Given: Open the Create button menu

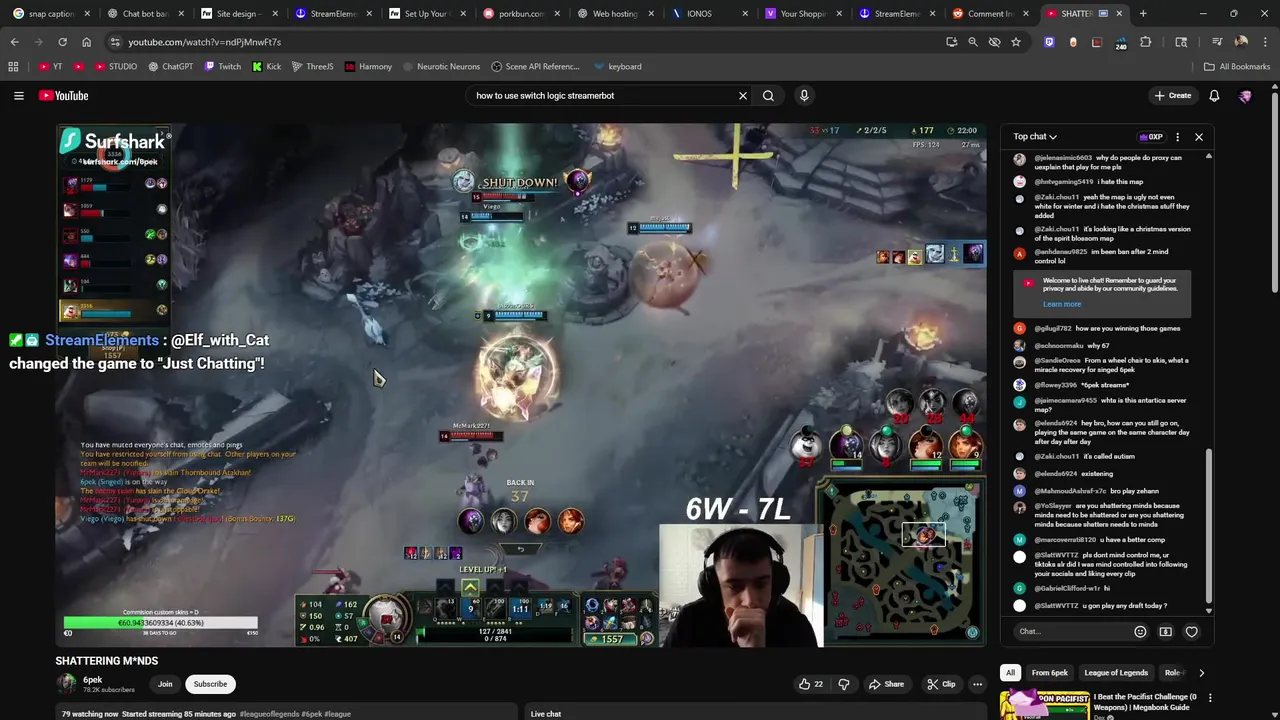Looking at the screenshot, I should pyautogui.click(x=1173, y=95).
